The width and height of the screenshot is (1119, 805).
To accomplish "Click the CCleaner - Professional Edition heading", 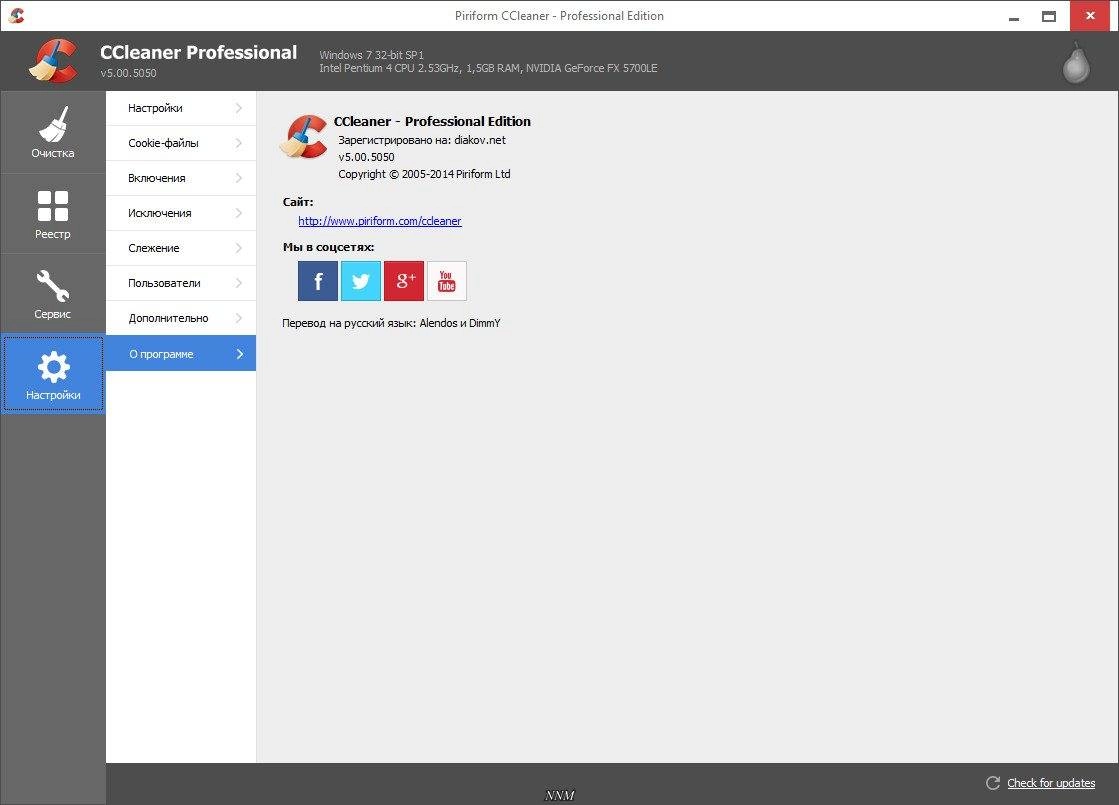I will coord(432,121).
